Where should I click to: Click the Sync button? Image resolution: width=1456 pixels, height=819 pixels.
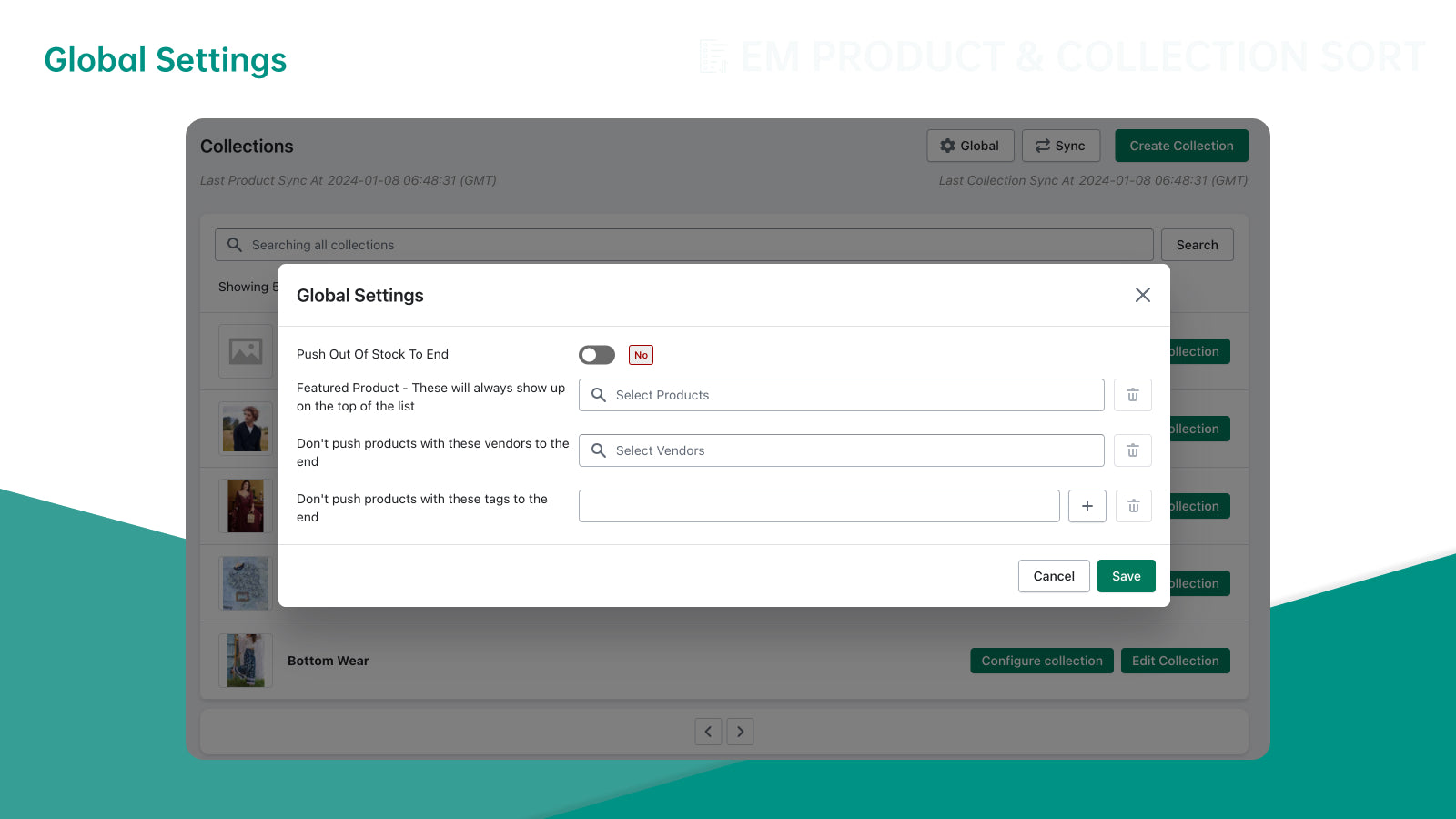click(1061, 146)
